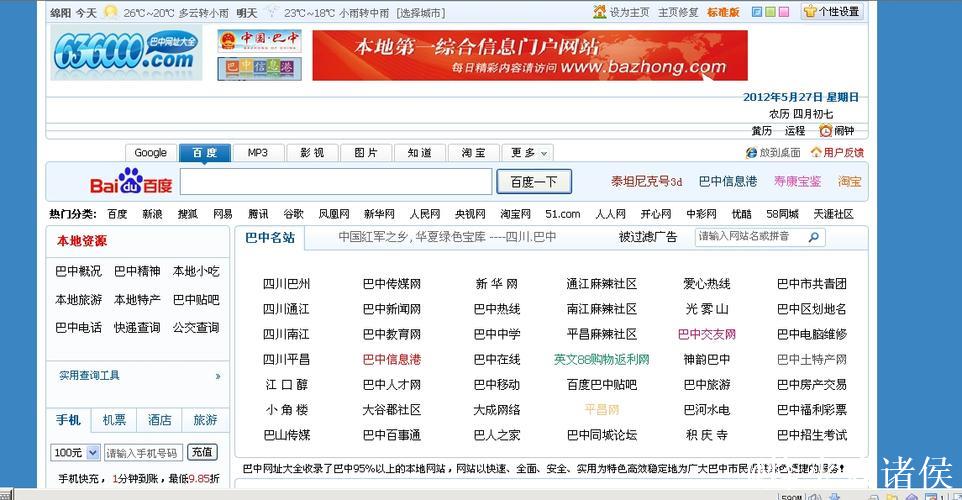Image resolution: width=962 pixels, height=500 pixels.
Task: Open the 中国·巴中 emblem banner
Action: [x=260, y=41]
